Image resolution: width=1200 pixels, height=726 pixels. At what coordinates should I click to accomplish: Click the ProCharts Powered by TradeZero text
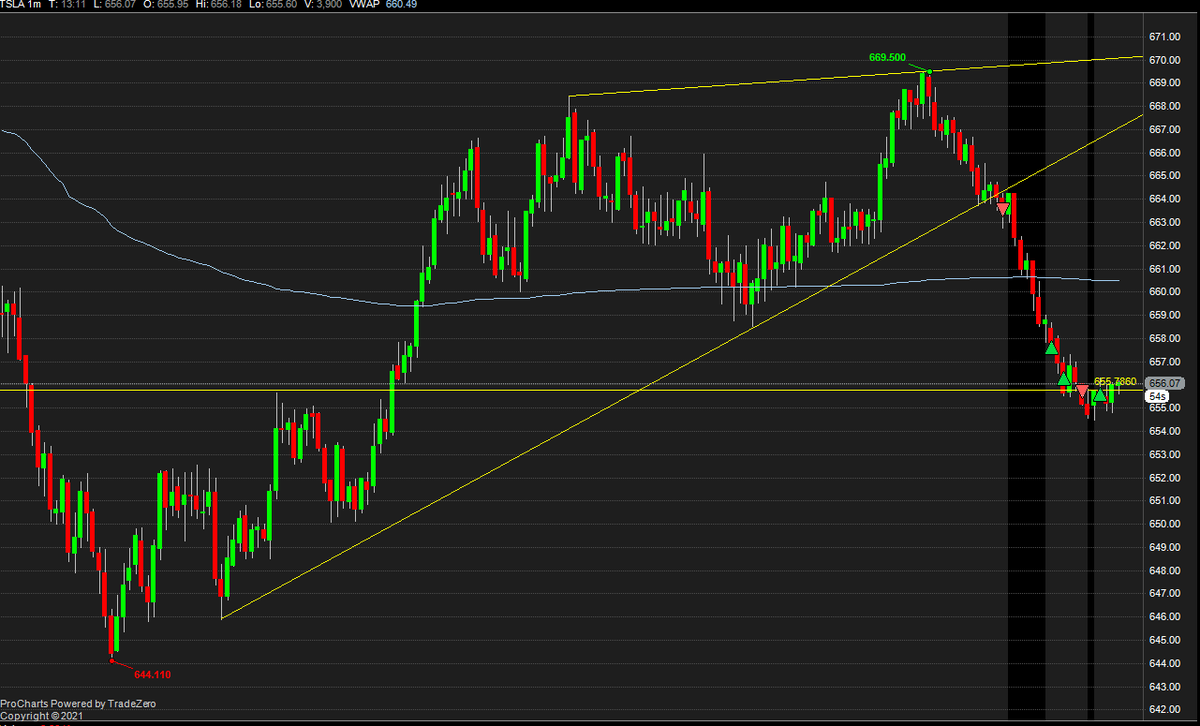pyautogui.click(x=78, y=704)
